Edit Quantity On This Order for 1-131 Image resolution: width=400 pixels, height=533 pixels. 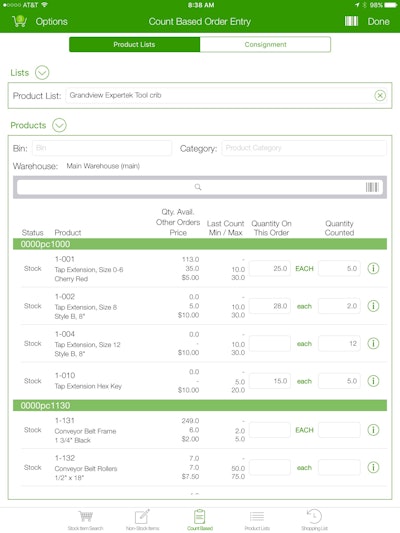[270, 430]
